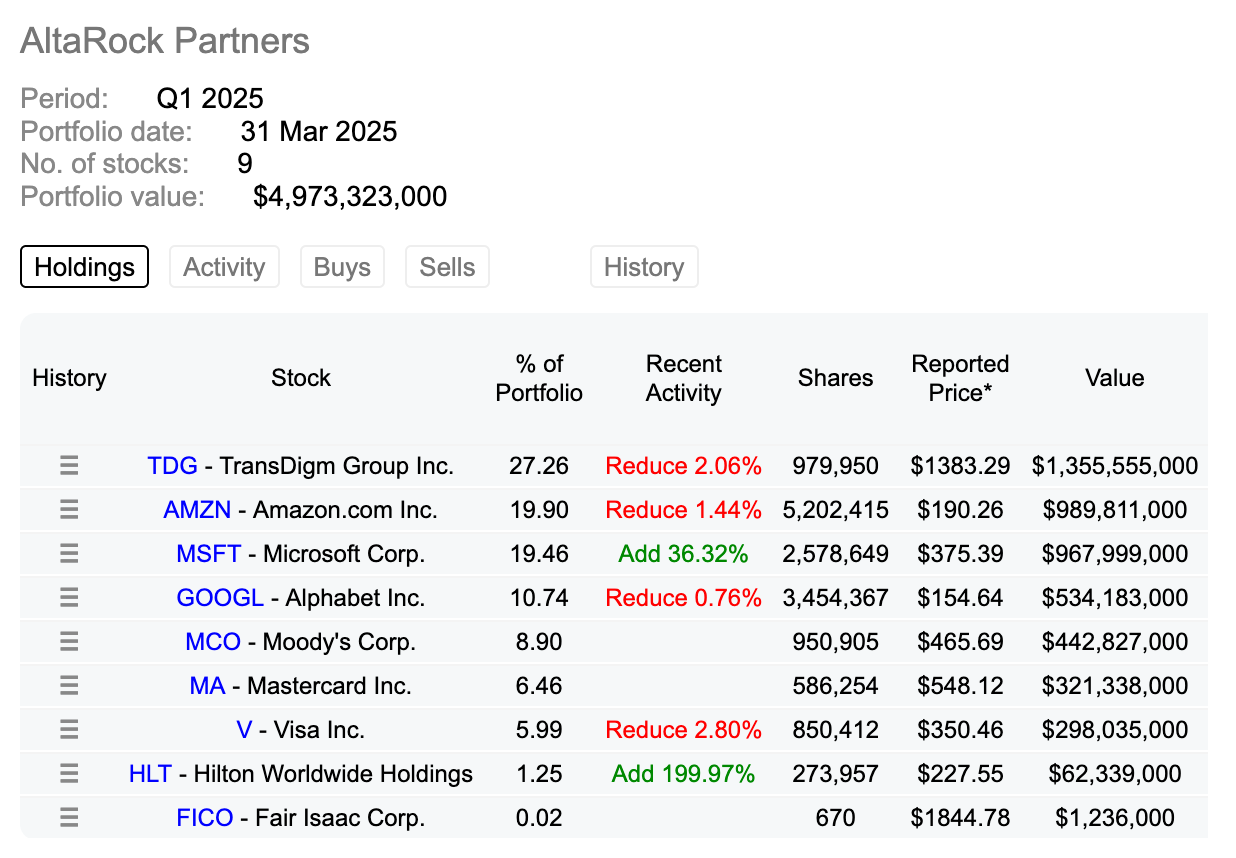Click the Reported Price column header

tap(960, 378)
